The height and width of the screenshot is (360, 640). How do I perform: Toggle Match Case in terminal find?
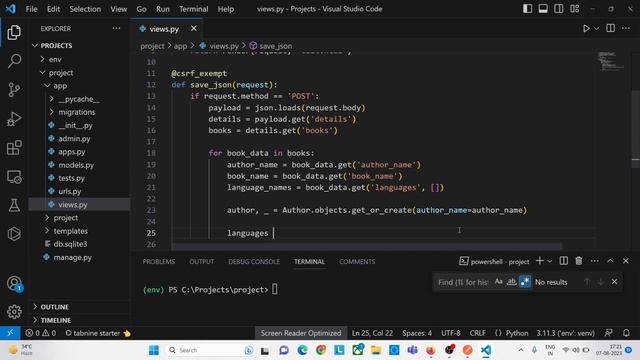pyautogui.click(x=498, y=282)
